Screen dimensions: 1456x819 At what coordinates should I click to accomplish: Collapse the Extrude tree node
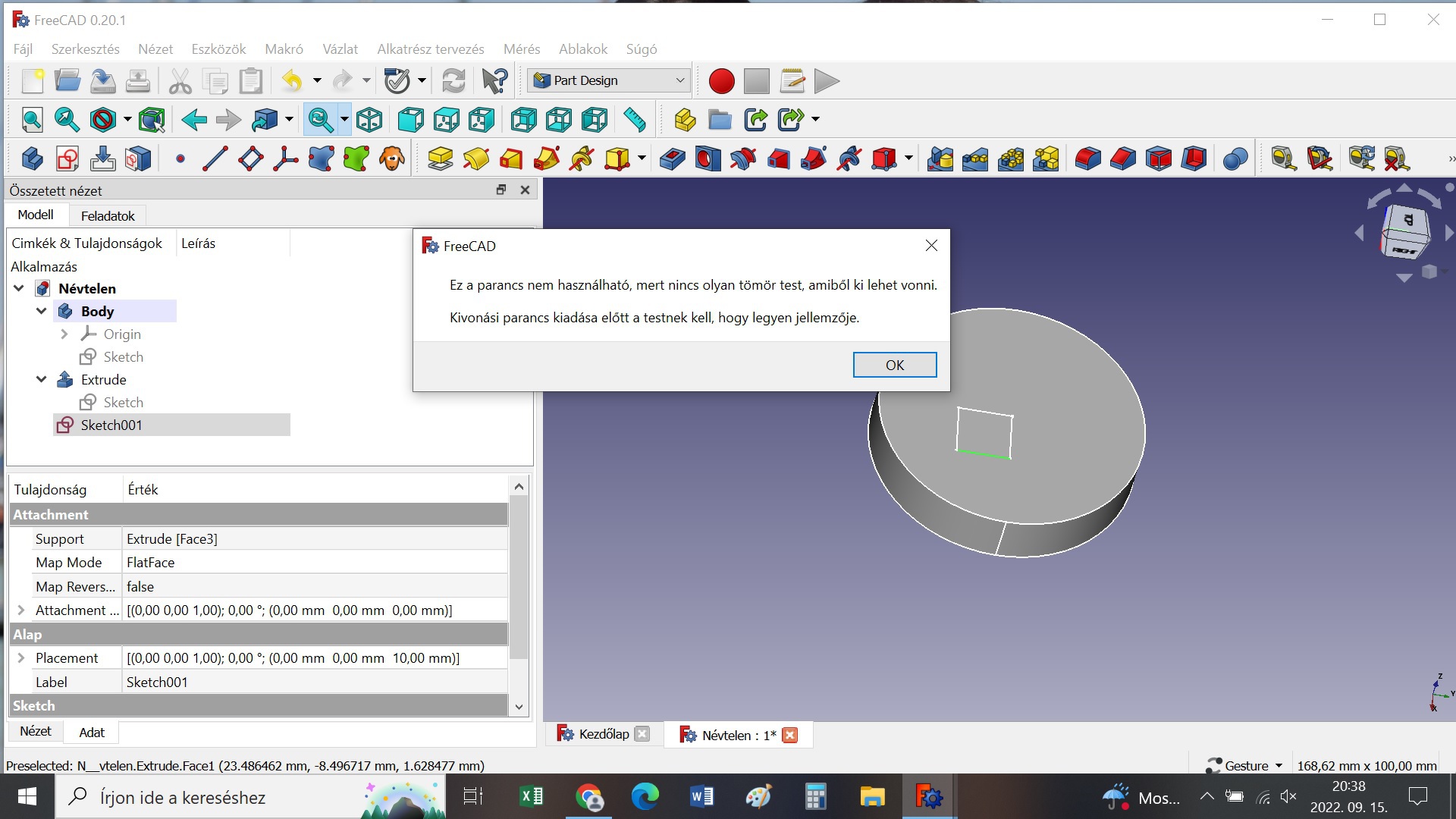click(x=42, y=379)
